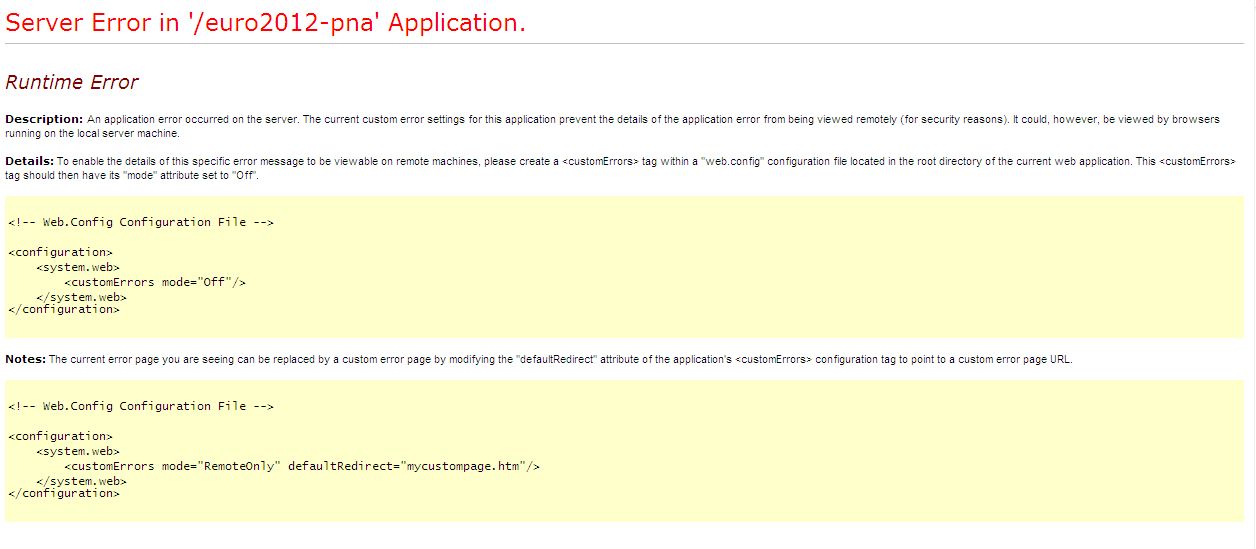Image resolution: width=1256 pixels, height=549 pixels.
Task: Click closing </configuration> tag in second code block
Action: (x=63, y=493)
